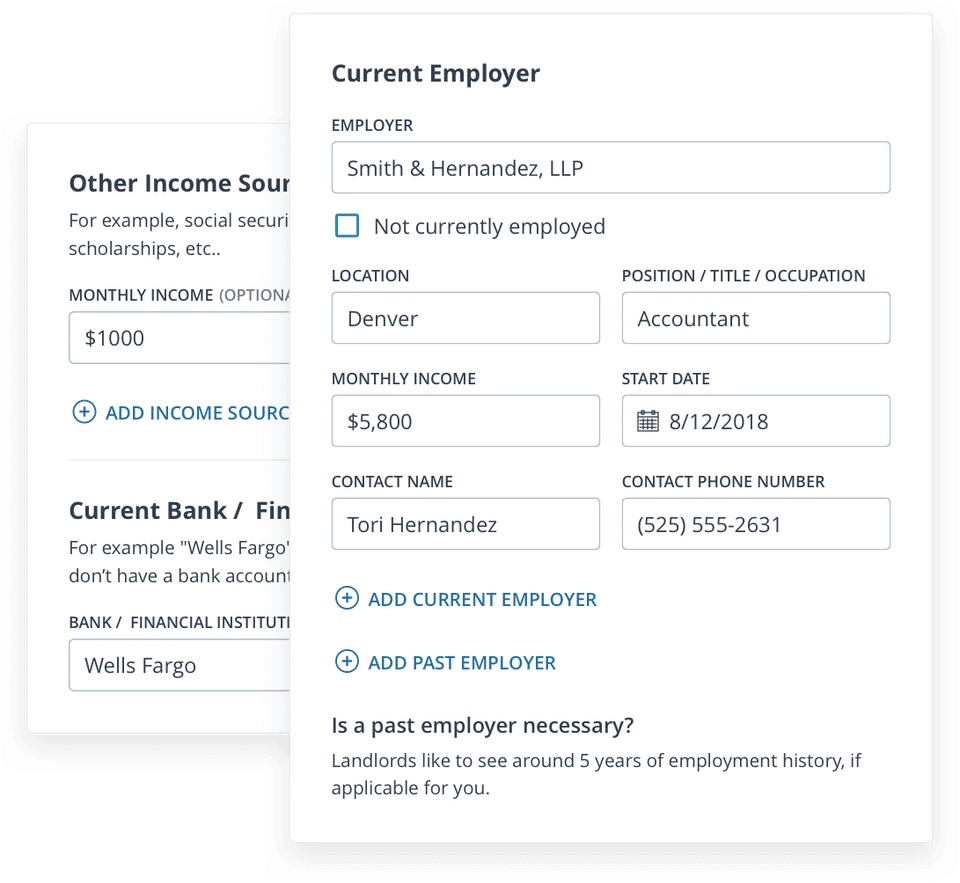The width and height of the screenshot is (960, 883).
Task: Click the other income field showing $1000
Action: point(180,338)
